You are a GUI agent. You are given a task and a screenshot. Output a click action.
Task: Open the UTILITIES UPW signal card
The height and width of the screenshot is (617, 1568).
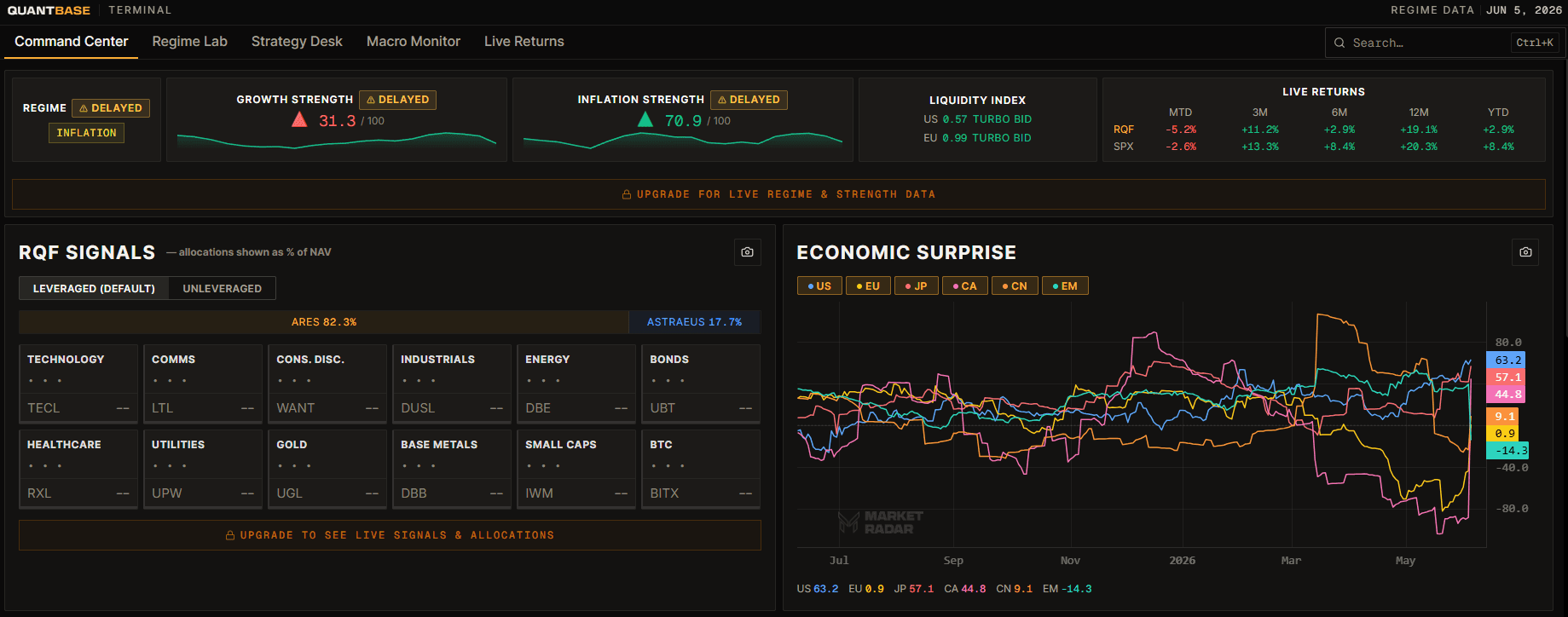click(203, 469)
